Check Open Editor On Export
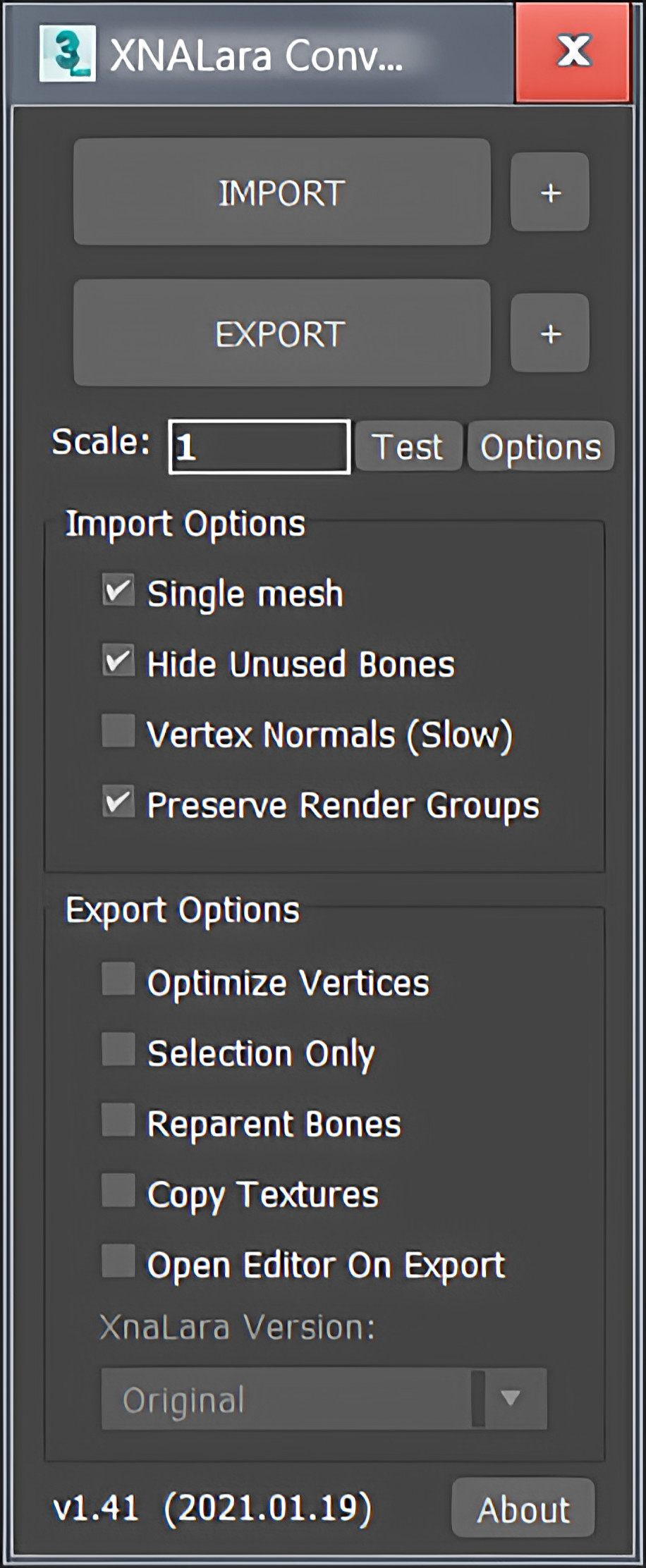Viewport: 646px width, 1568px height. pos(118,1261)
